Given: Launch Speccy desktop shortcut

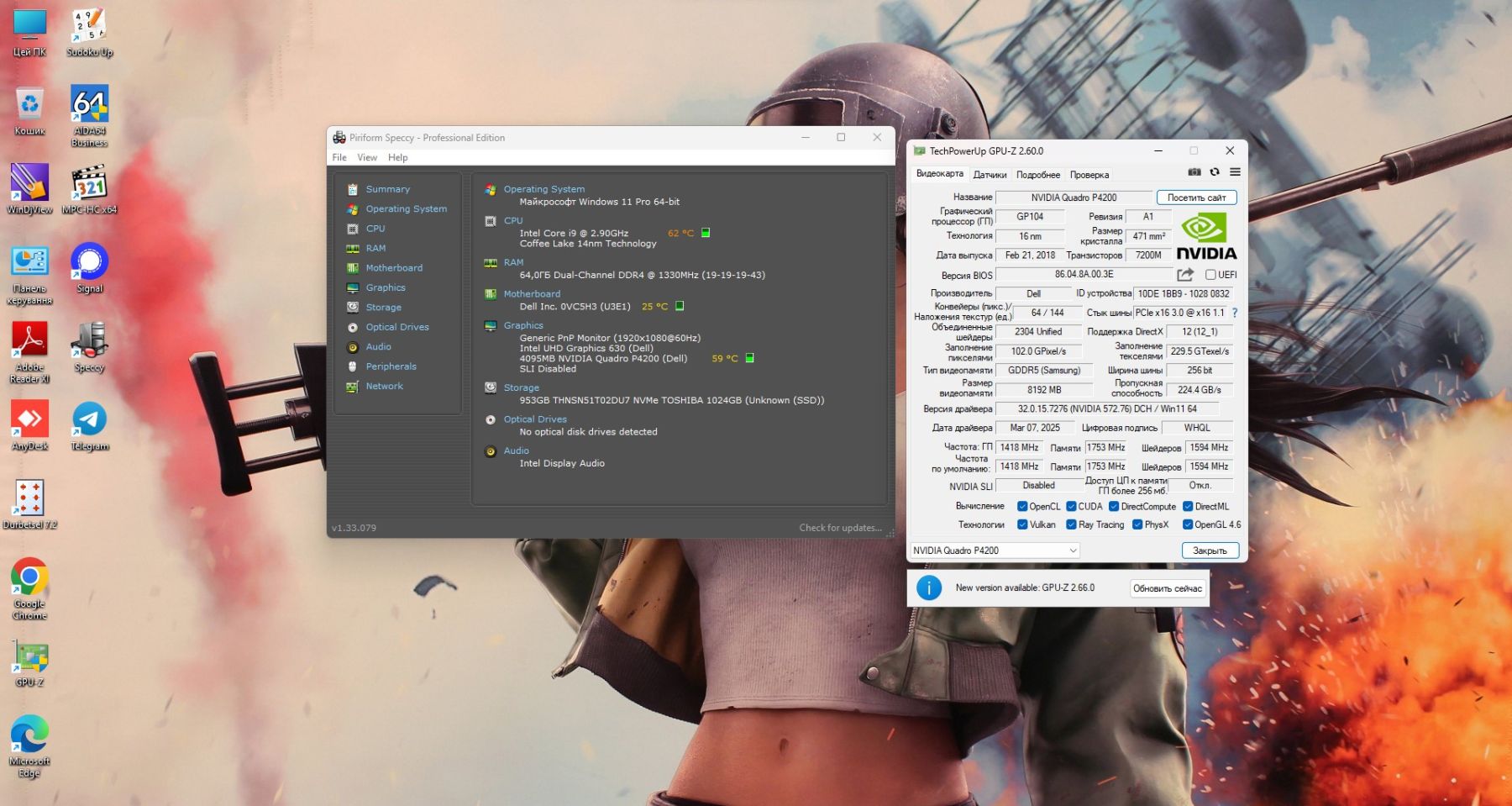Looking at the screenshot, I should 90,346.
